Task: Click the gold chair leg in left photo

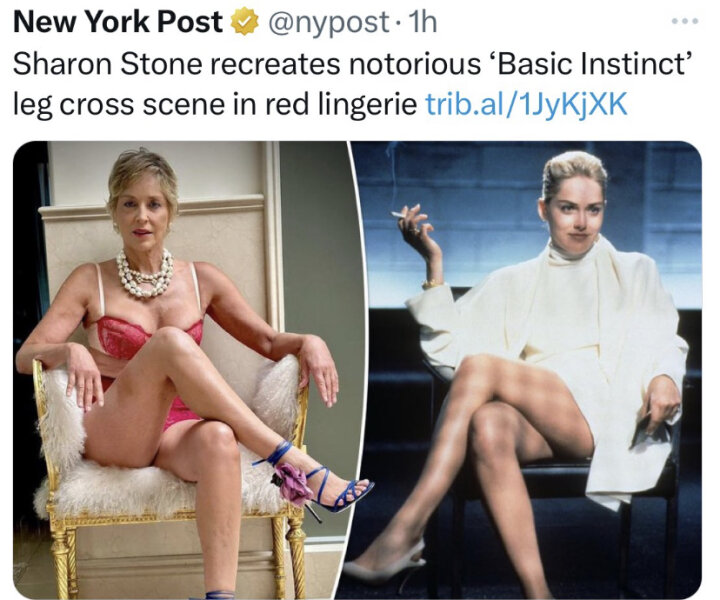Action: [x=63, y=558]
